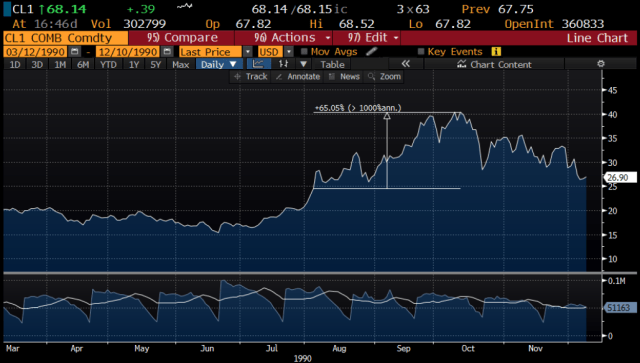
Task: Click the 26.90 last price axis label
Action: click(x=619, y=177)
